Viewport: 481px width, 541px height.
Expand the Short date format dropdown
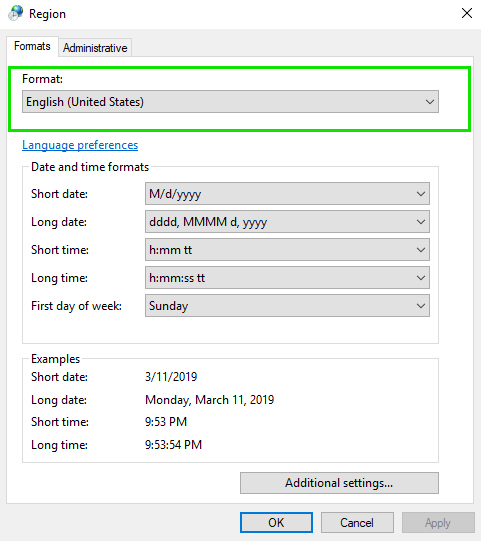tap(287, 194)
